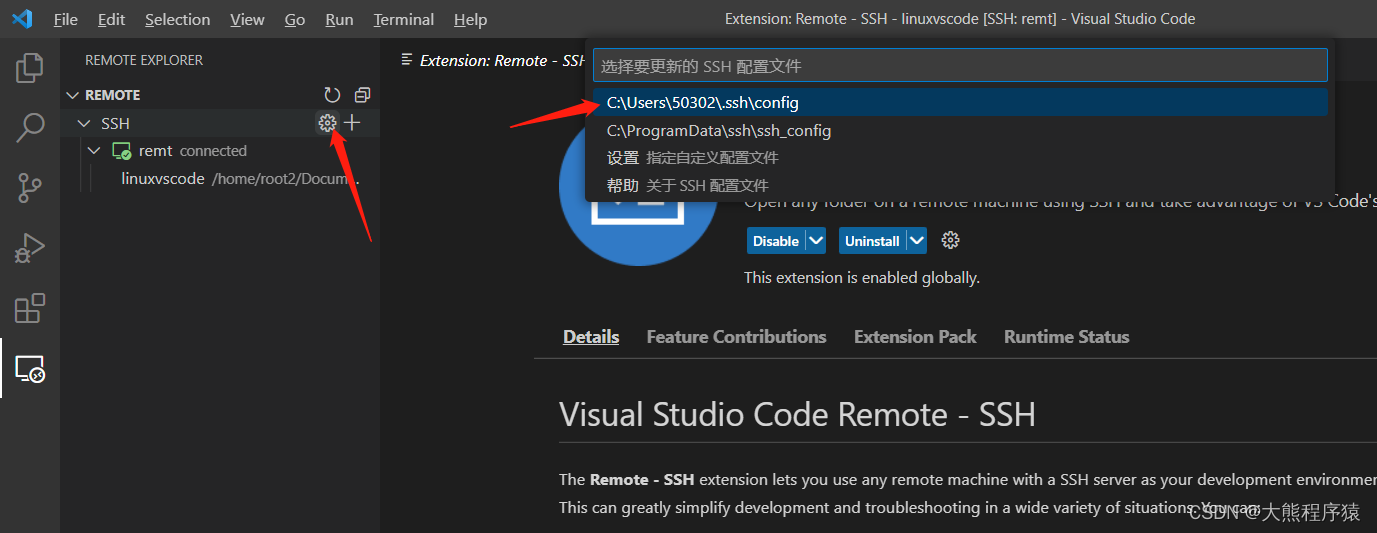1377x533 pixels.
Task: Open extension settings gear next to Uninstall
Action: point(951,240)
